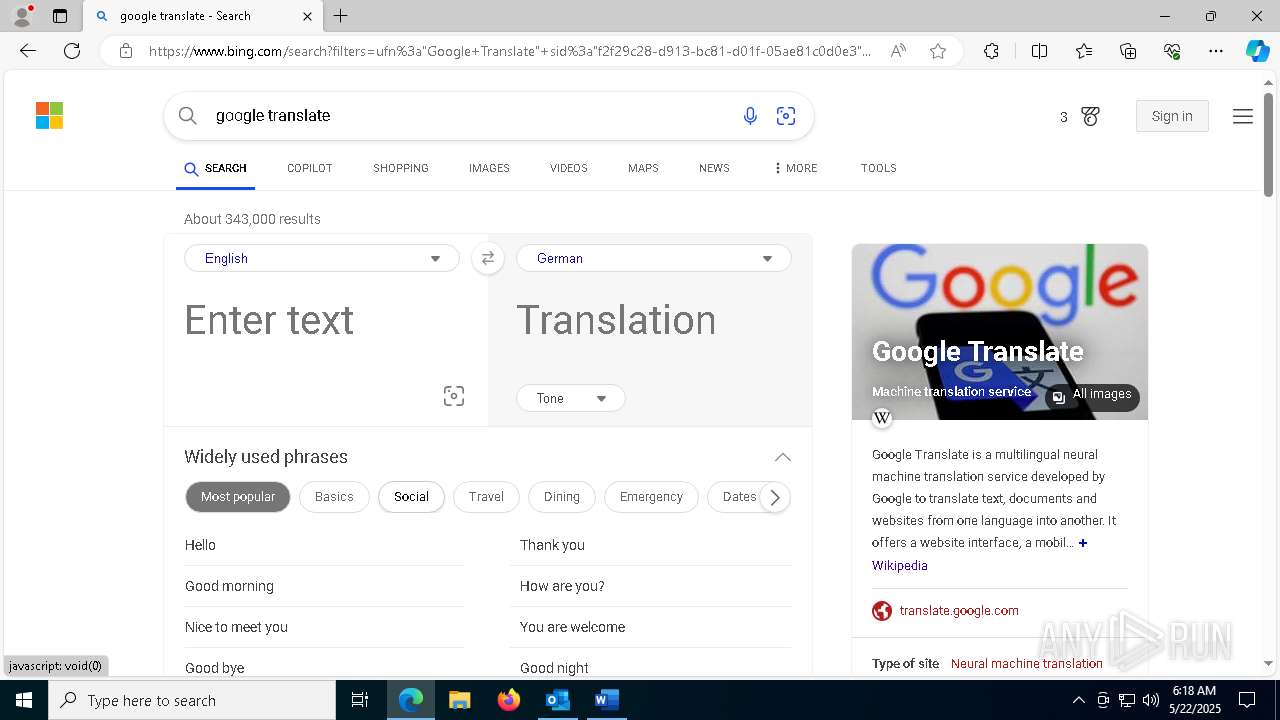Open the Wikipedia link
Screen dimensions: 1280x720
point(900,566)
